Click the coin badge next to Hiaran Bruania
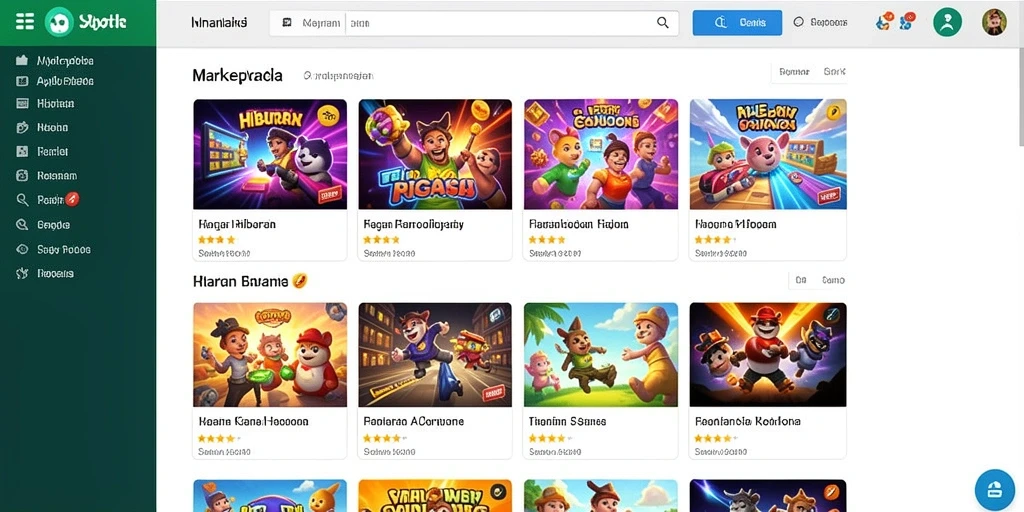 click(x=300, y=281)
